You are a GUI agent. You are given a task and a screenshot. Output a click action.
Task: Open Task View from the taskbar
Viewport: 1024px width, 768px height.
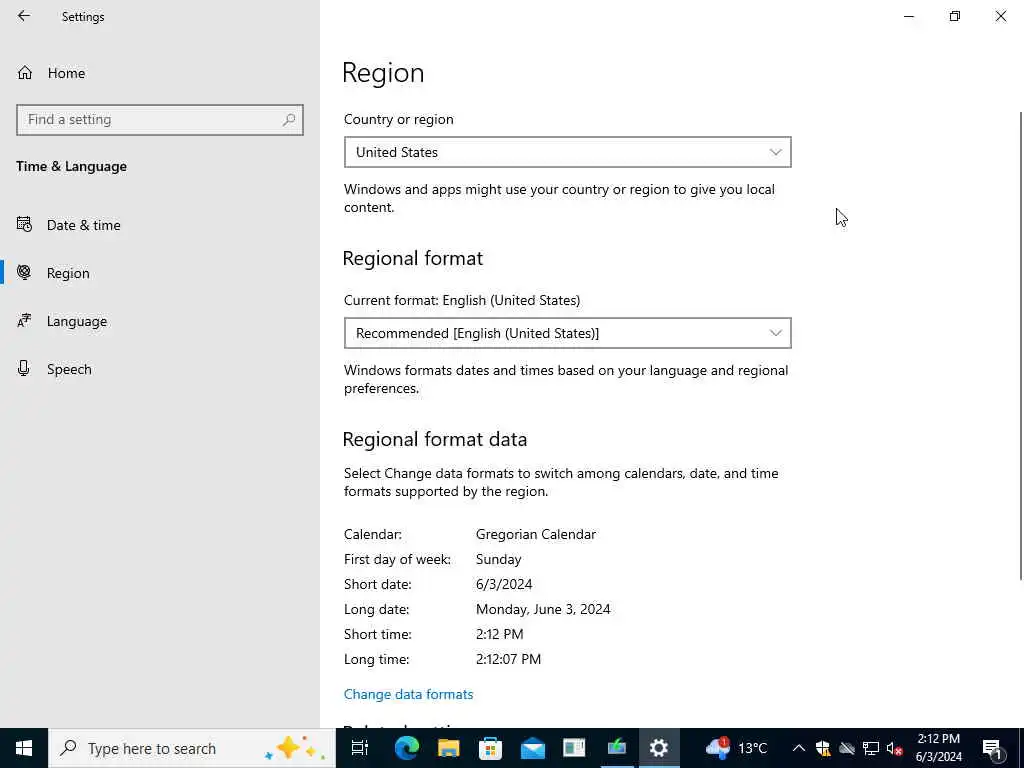[x=360, y=748]
